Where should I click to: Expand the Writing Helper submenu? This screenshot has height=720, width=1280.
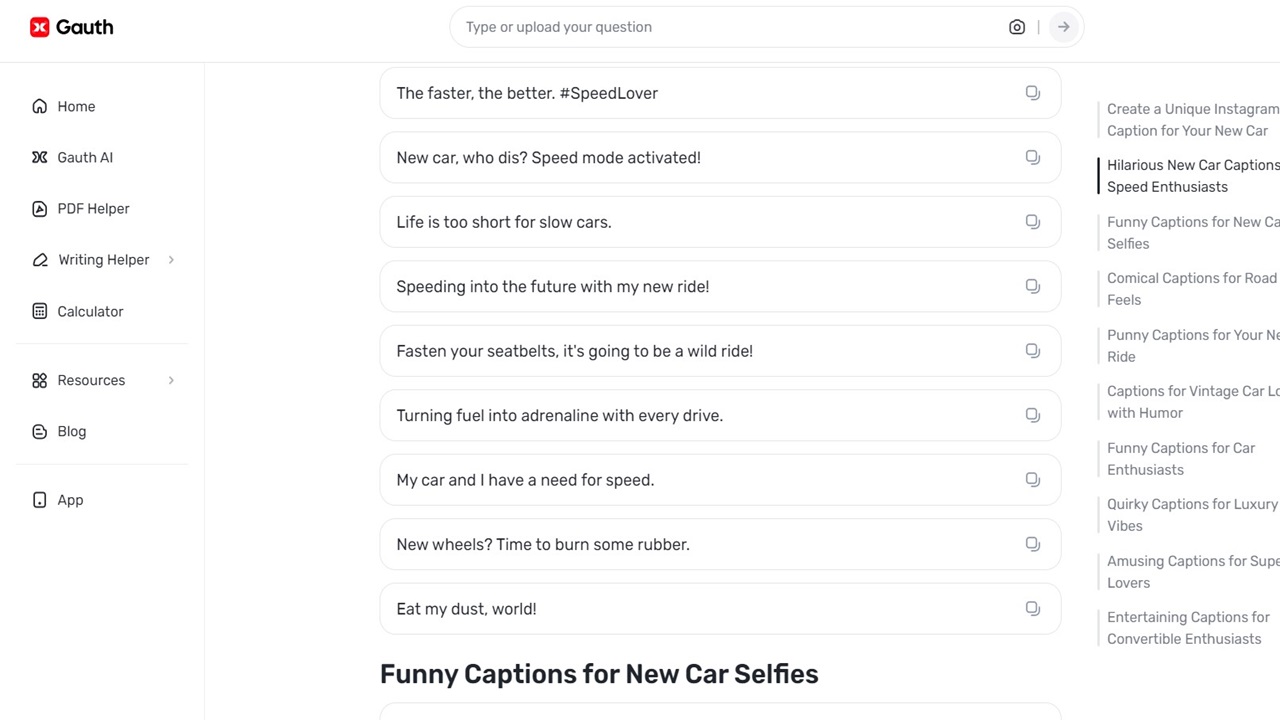point(171,260)
